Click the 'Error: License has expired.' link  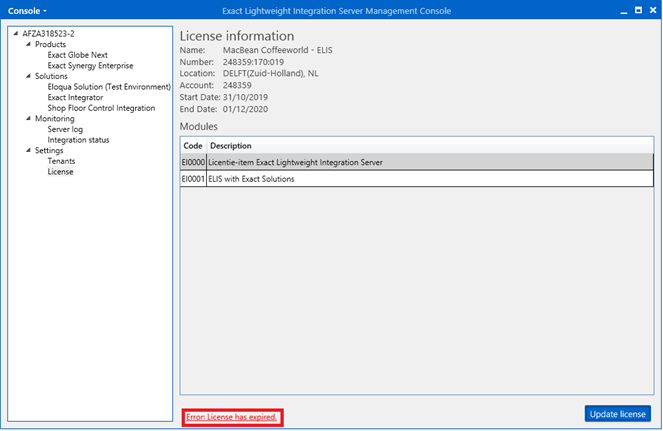(x=232, y=417)
